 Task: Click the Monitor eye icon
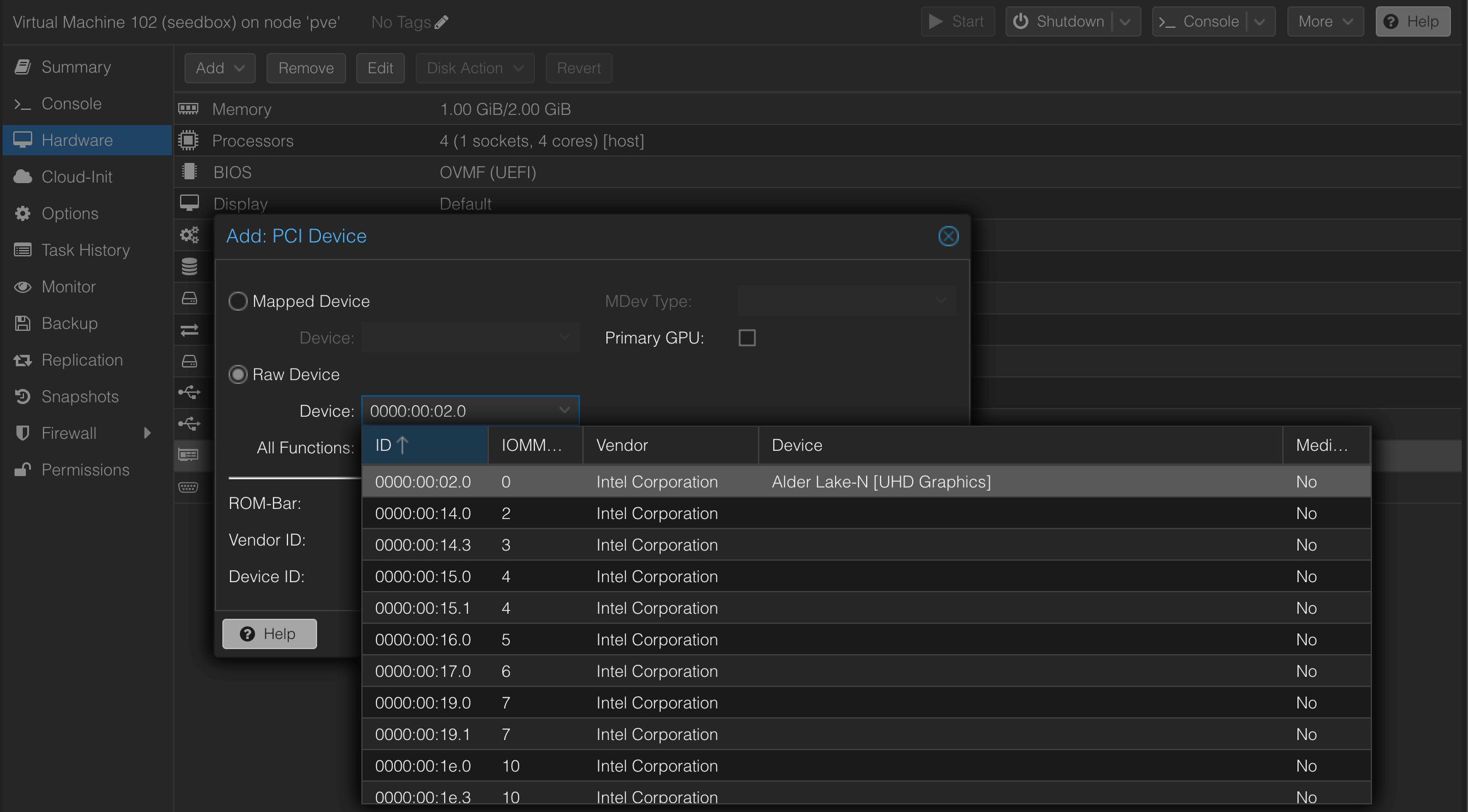(x=23, y=287)
